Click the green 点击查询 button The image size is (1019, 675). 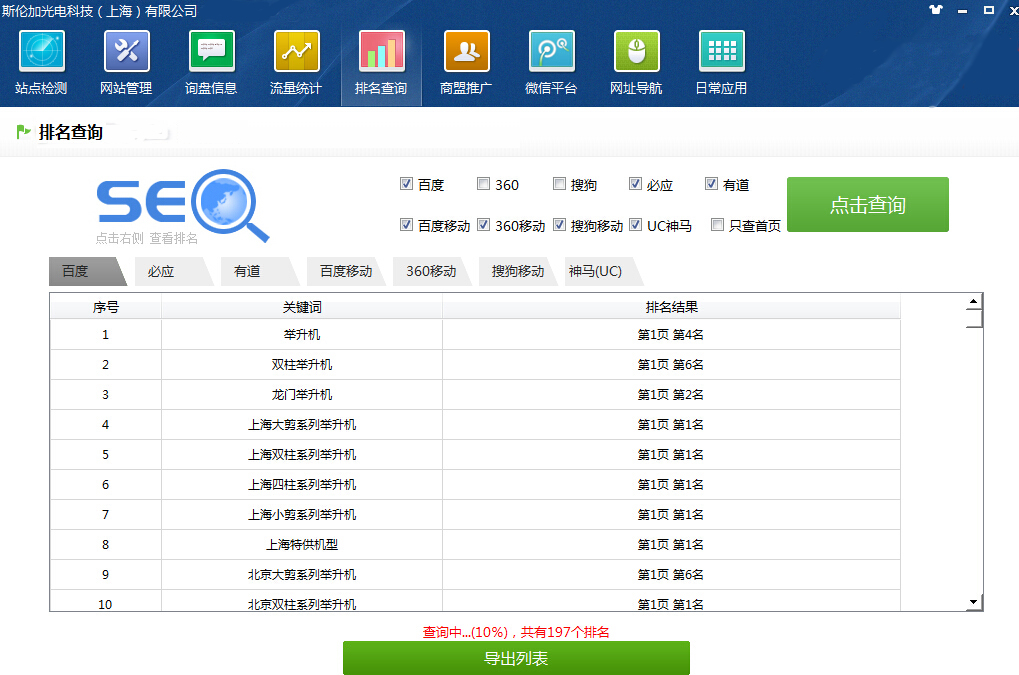click(x=868, y=205)
